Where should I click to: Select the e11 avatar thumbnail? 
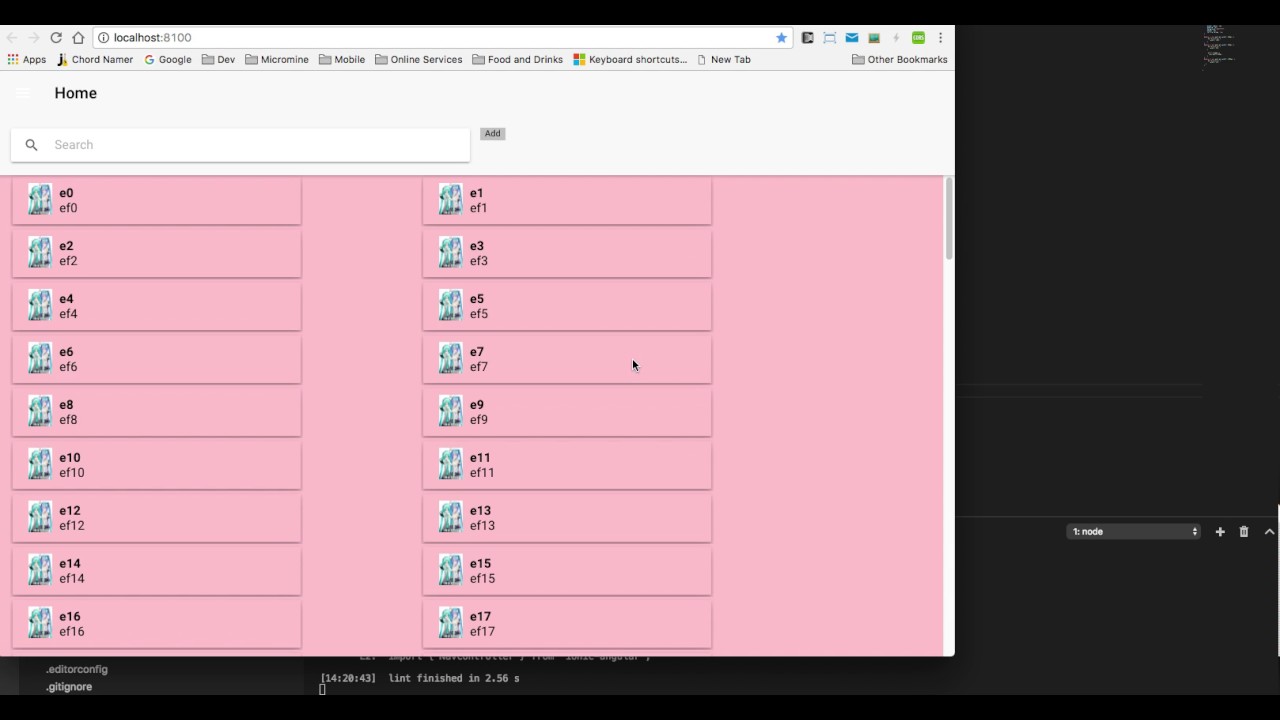click(x=451, y=465)
